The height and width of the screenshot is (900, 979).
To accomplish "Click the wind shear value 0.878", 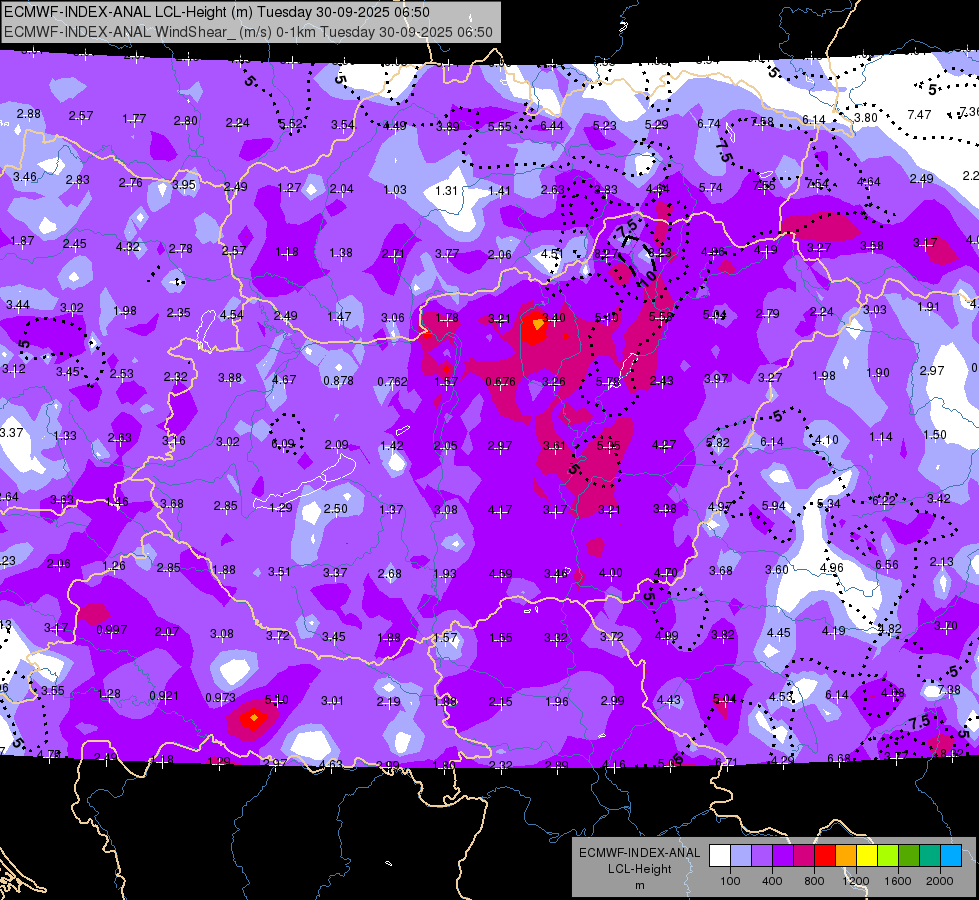I will pos(338,380).
